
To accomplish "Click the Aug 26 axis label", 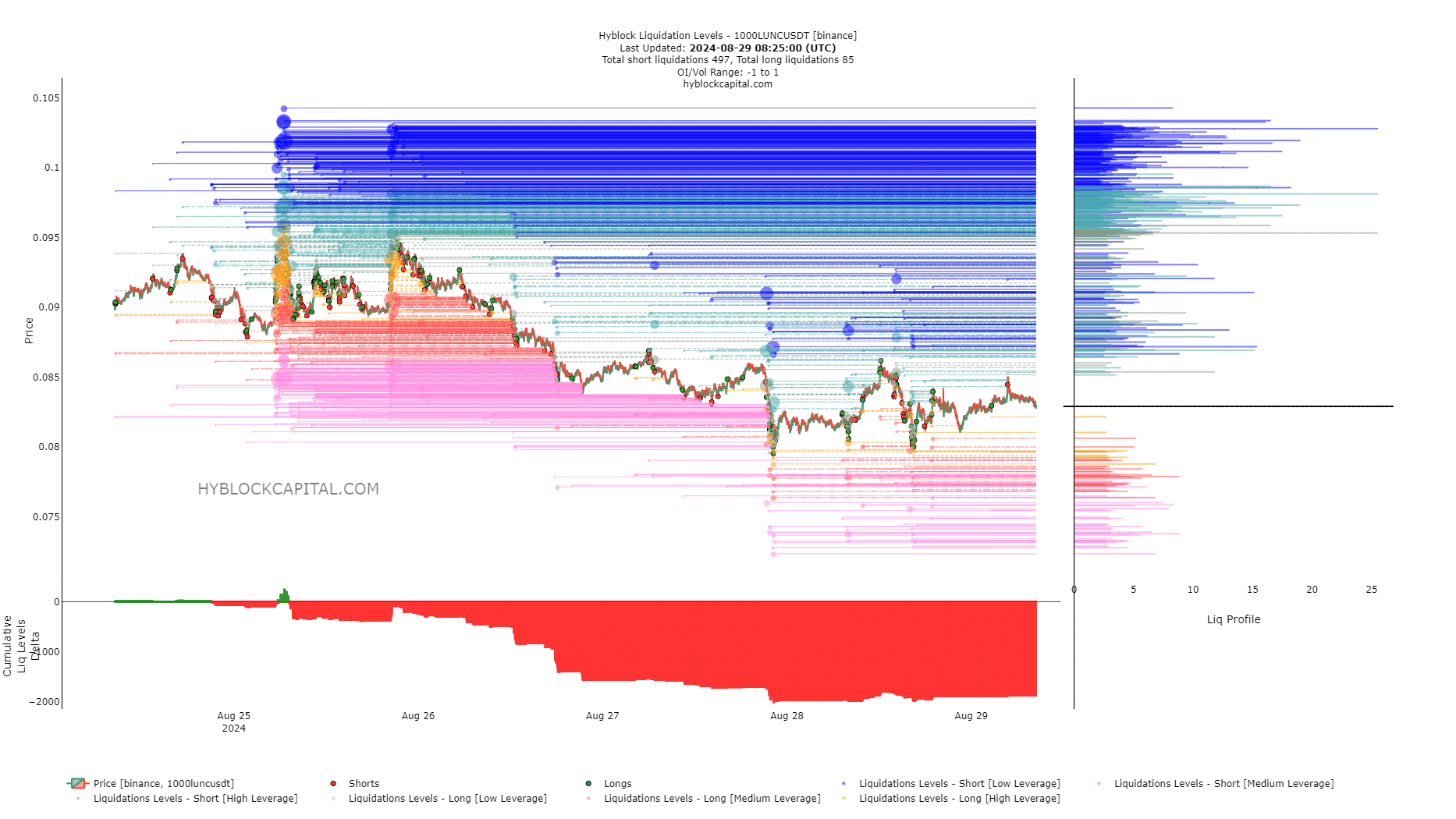I will coord(418,715).
